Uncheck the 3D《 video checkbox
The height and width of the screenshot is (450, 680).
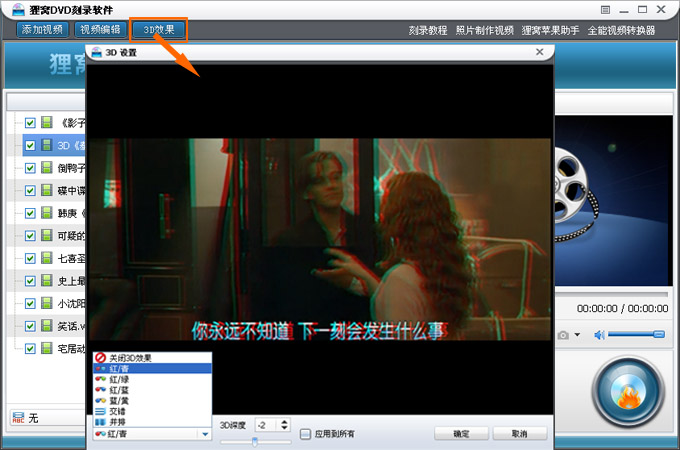pos(30,146)
